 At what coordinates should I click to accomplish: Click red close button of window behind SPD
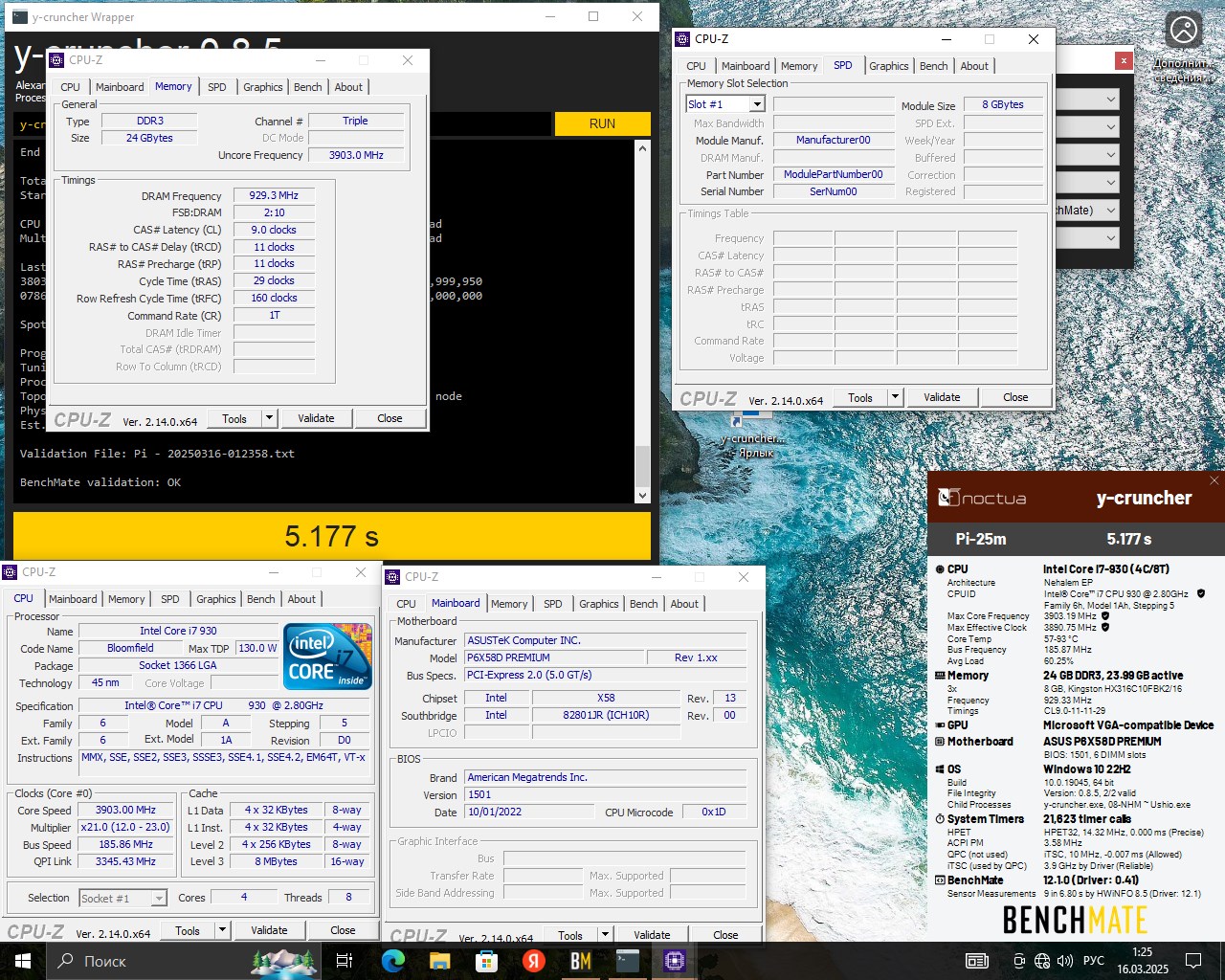1124,60
